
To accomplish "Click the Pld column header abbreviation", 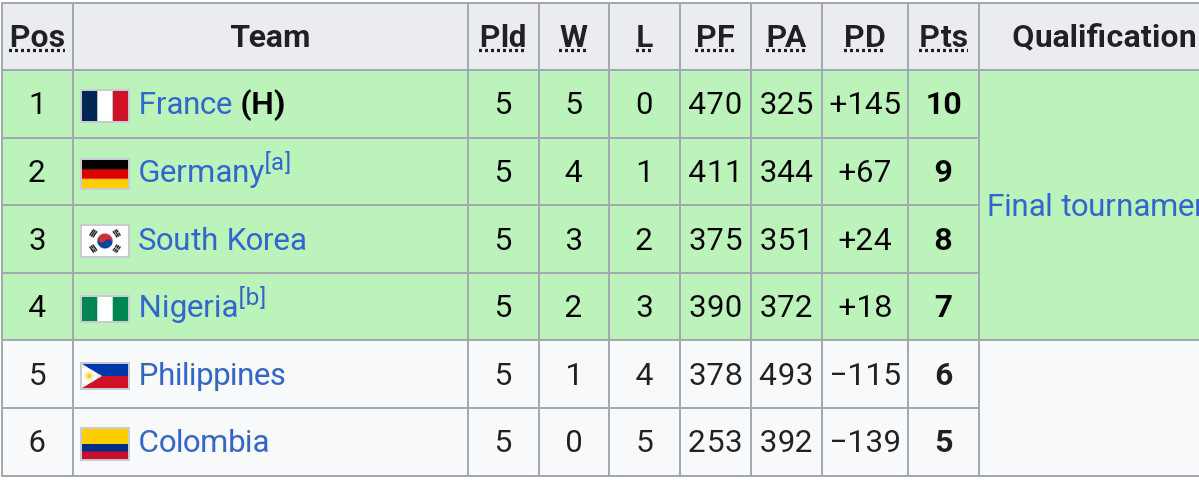I will click(x=502, y=37).
